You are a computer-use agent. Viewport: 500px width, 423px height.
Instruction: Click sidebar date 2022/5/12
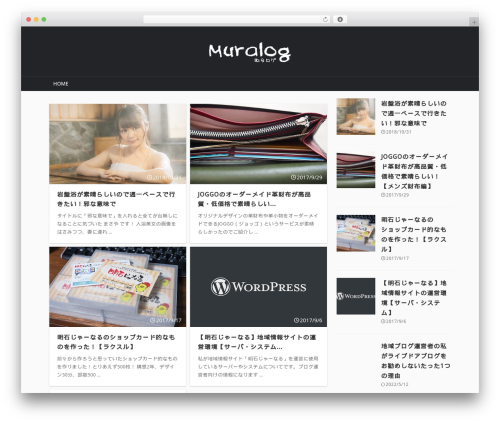[x=395, y=384]
